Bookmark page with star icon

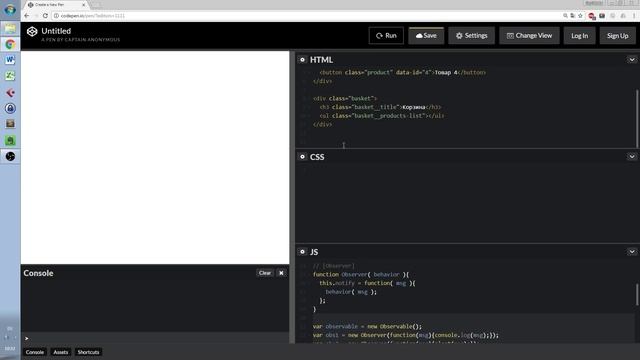(x=580, y=16)
